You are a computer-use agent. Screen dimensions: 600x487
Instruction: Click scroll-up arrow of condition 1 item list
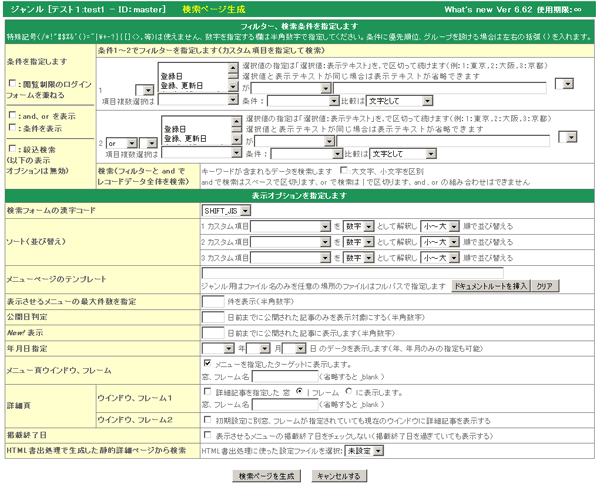(x=233, y=68)
